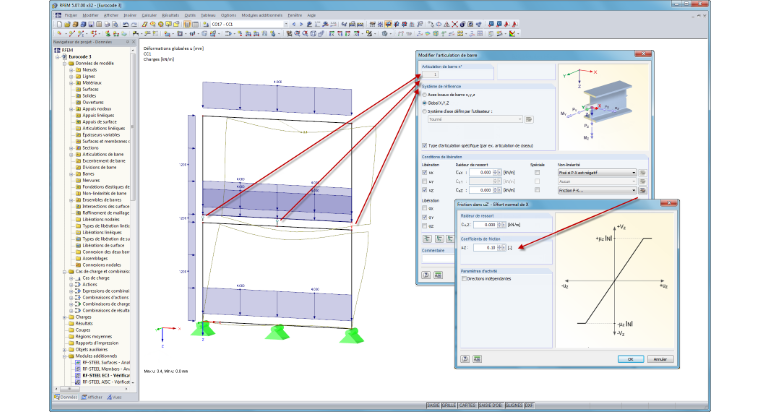This screenshot has height=412, width=760.
Task: Open the Modules additionnels menu
Action: (x=262, y=16)
